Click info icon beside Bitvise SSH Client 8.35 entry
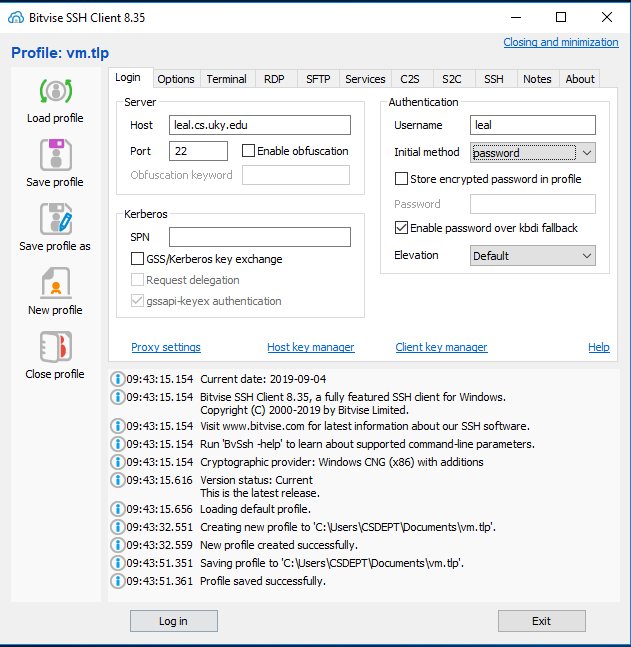This screenshot has height=647, width=631. (118, 397)
